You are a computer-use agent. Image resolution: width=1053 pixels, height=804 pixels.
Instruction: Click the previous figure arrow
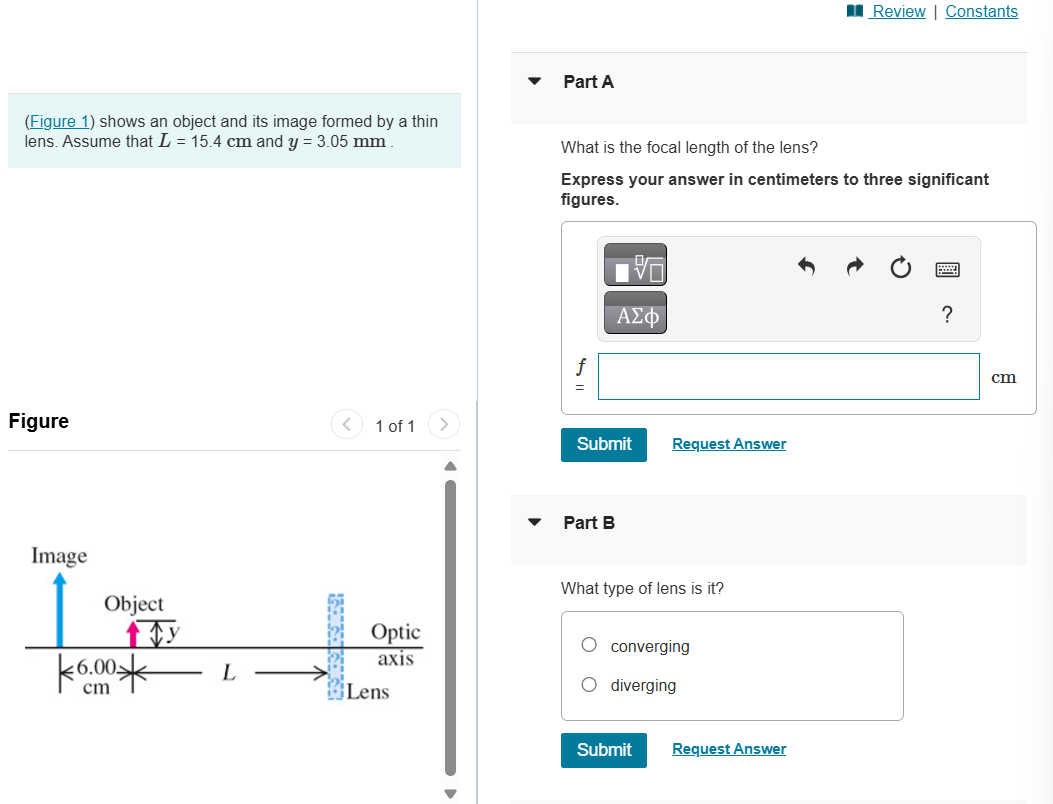tap(347, 424)
